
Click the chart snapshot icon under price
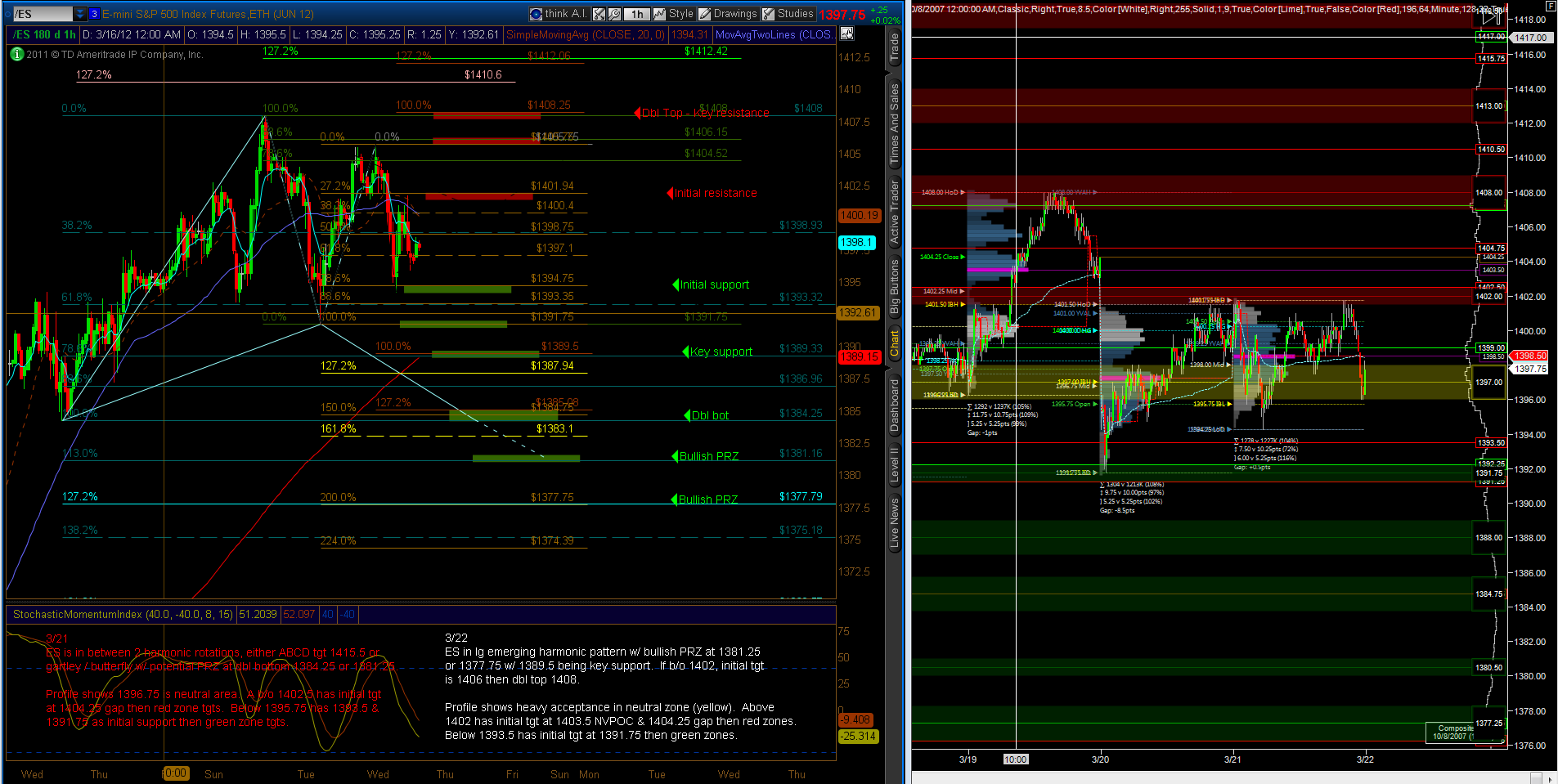(846, 34)
